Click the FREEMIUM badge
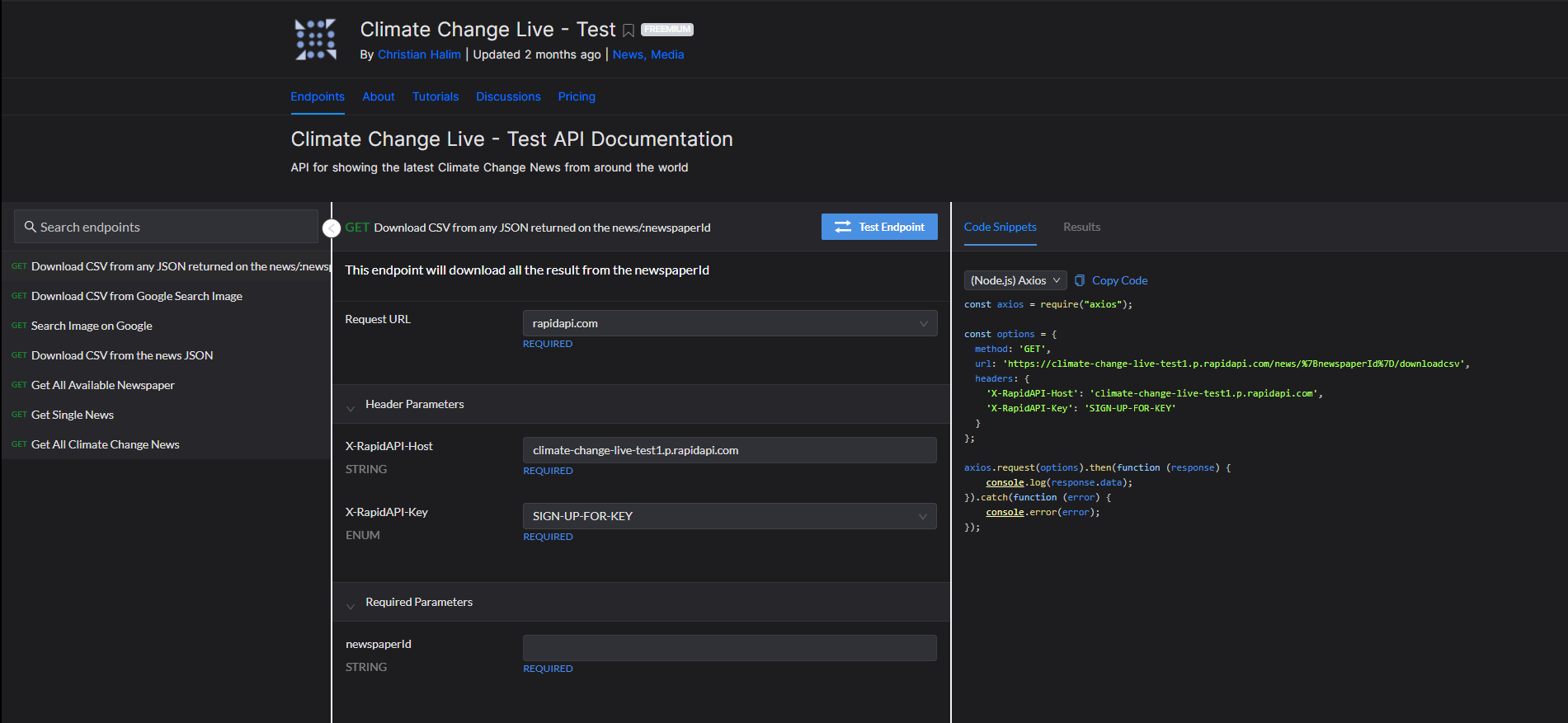 [667, 30]
